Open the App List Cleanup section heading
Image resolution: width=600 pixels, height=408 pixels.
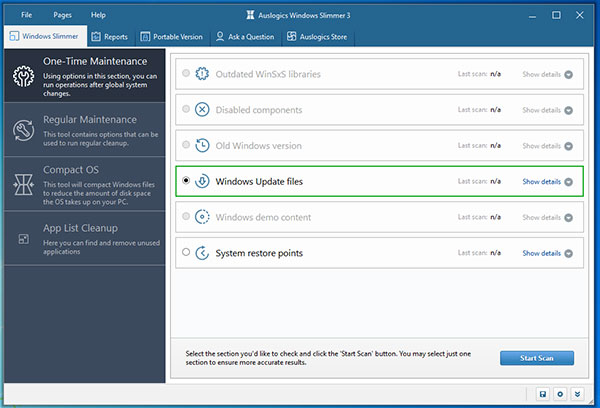[x=80, y=228]
